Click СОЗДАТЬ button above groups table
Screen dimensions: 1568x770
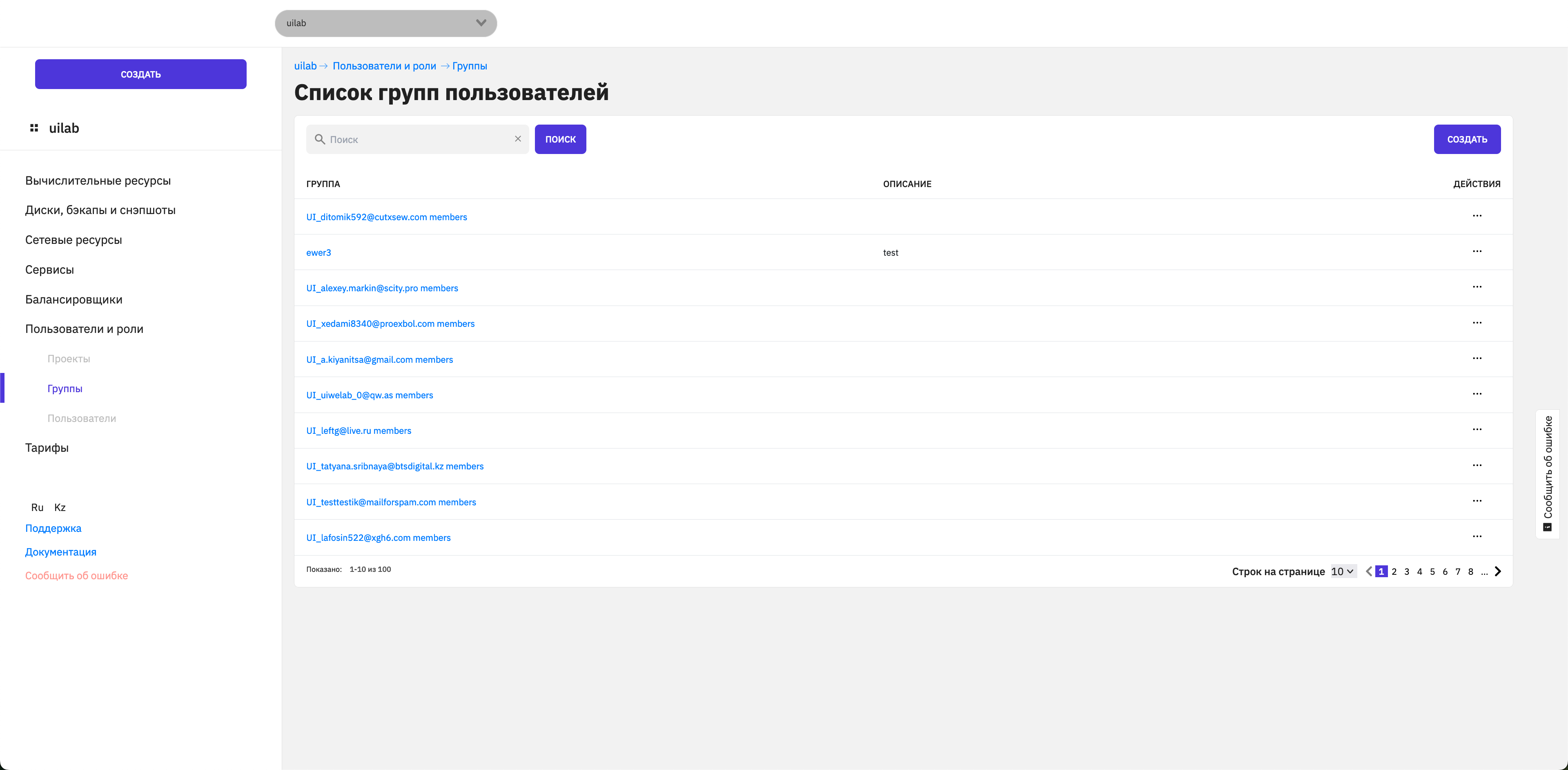click(x=1467, y=139)
